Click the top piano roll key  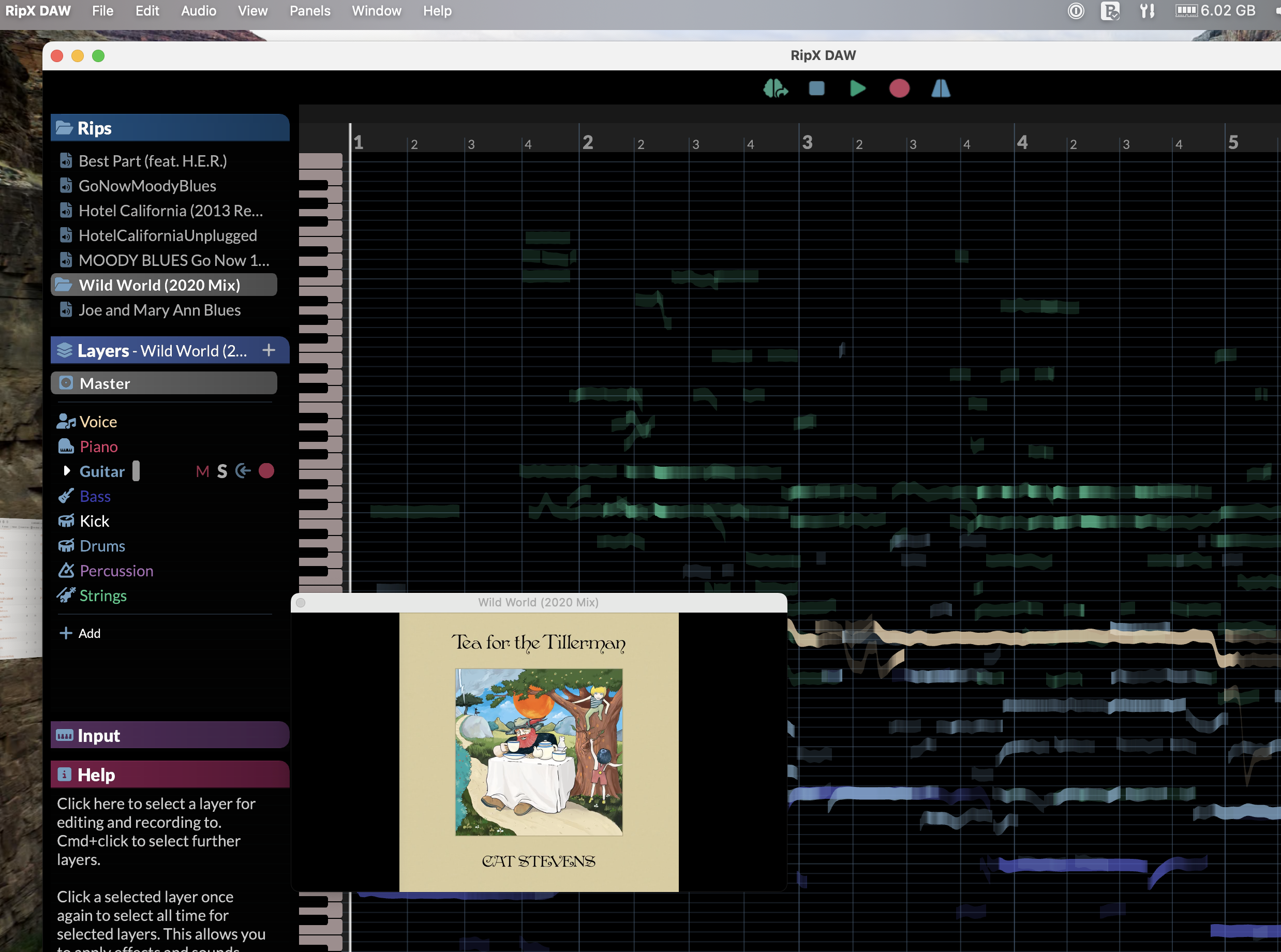(x=320, y=160)
